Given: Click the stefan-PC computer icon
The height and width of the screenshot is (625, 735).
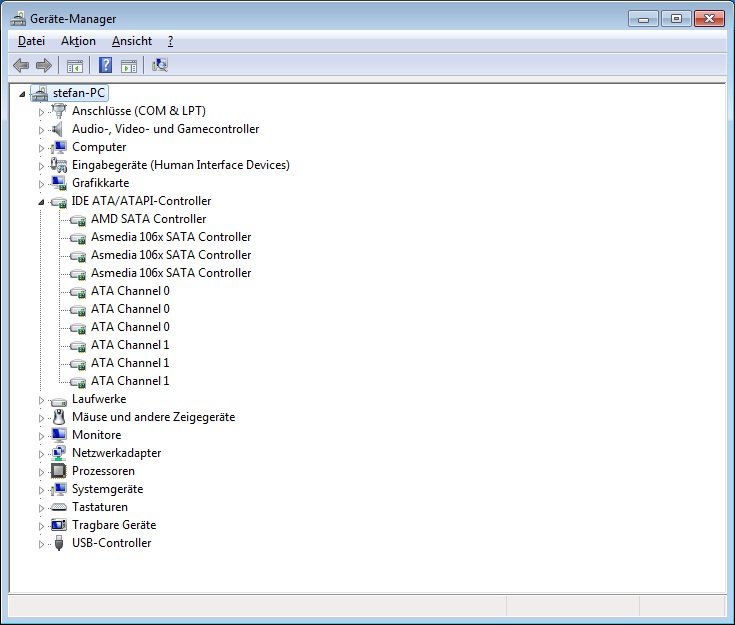Looking at the screenshot, I should [x=40, y=93].
